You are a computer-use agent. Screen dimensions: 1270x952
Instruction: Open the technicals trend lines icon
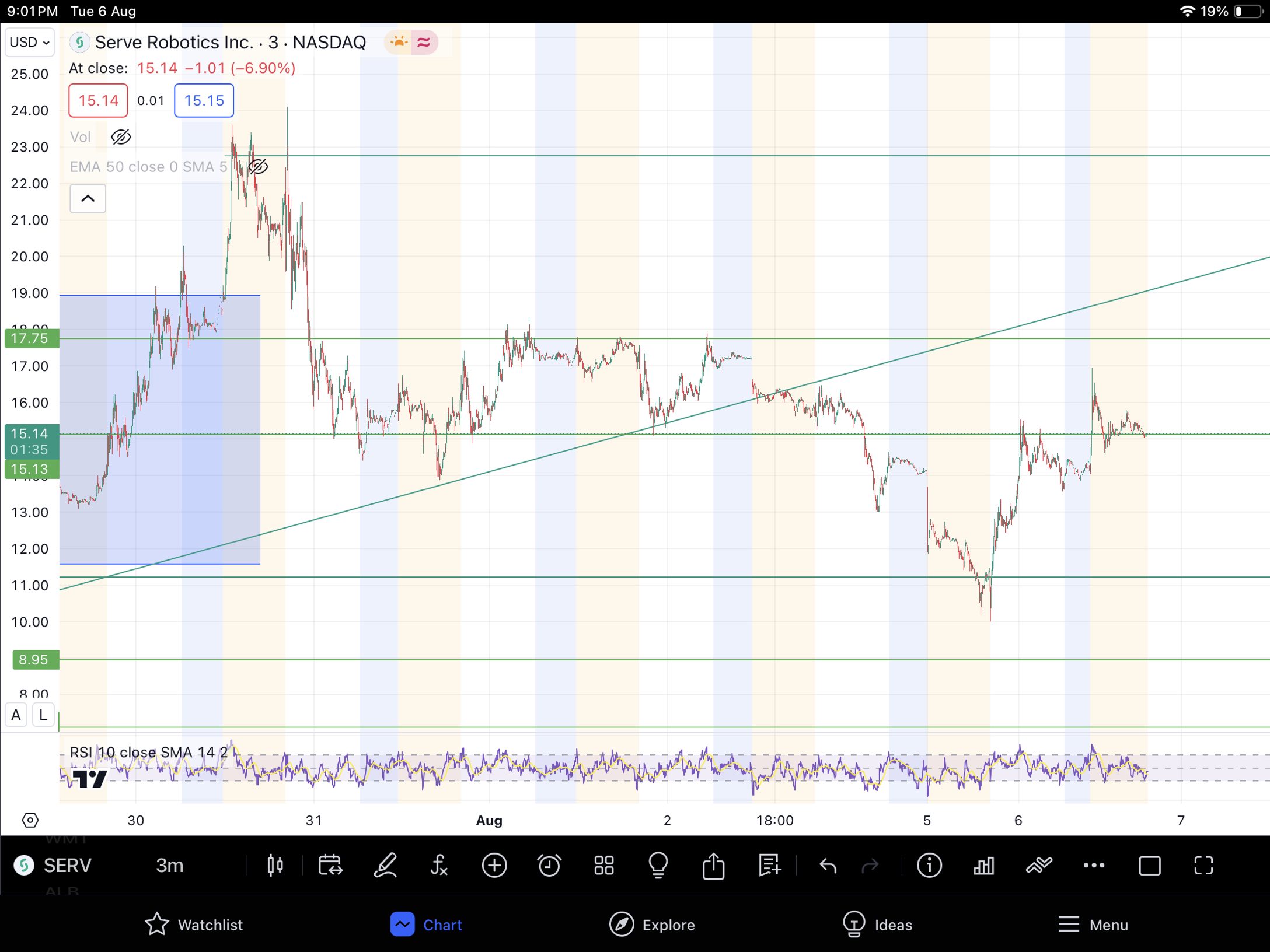1039,866
